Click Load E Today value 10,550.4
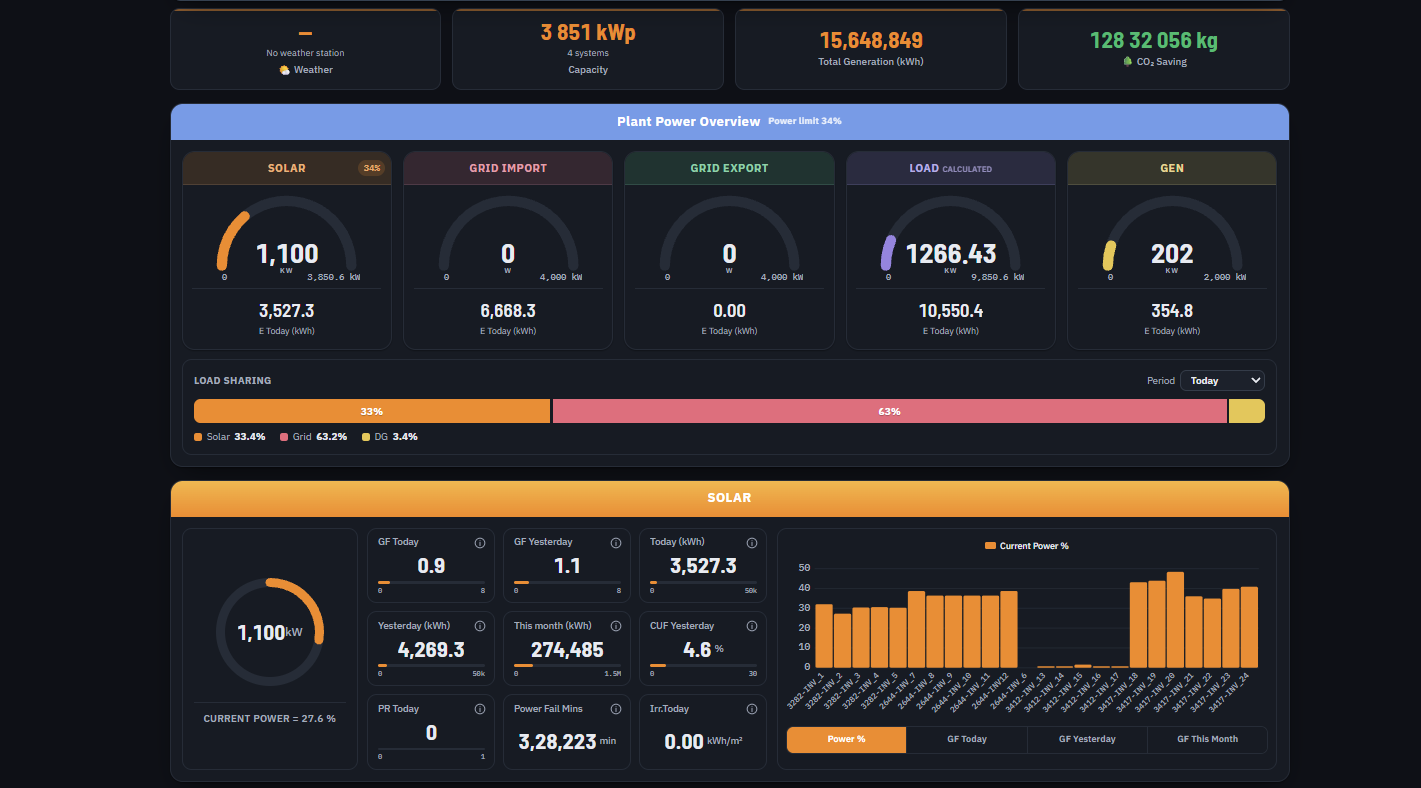Image resolution: width=1421 pixels, height=788 pixels. (x=951, y=311)
